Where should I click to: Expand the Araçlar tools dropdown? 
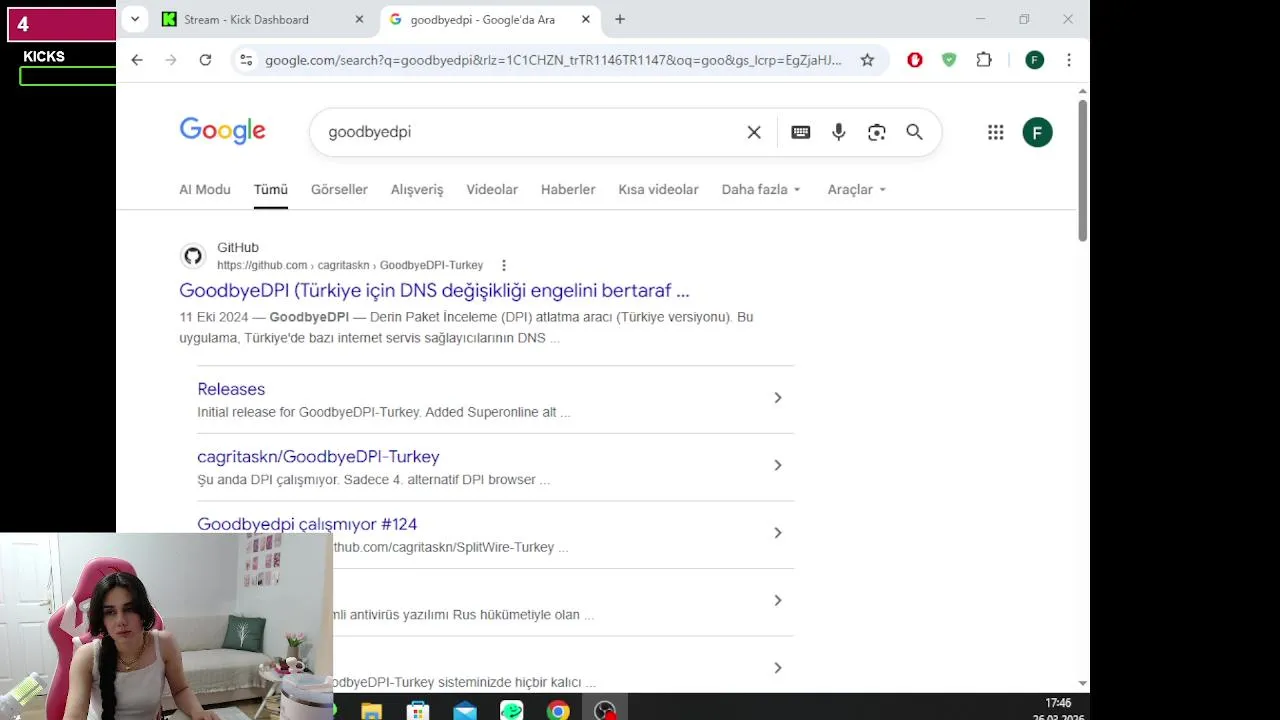856,189
